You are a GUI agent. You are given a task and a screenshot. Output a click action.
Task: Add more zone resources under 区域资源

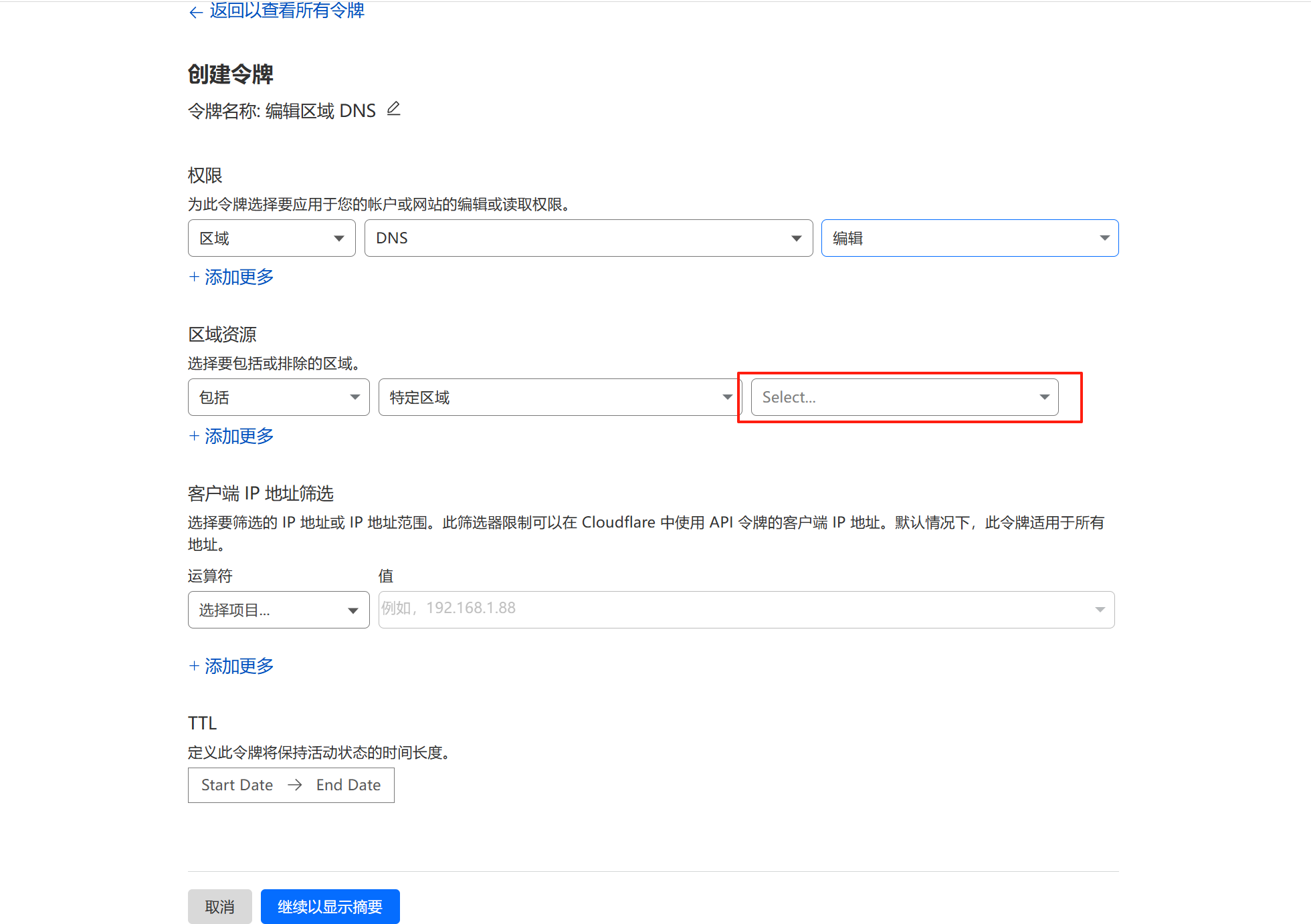231,436
